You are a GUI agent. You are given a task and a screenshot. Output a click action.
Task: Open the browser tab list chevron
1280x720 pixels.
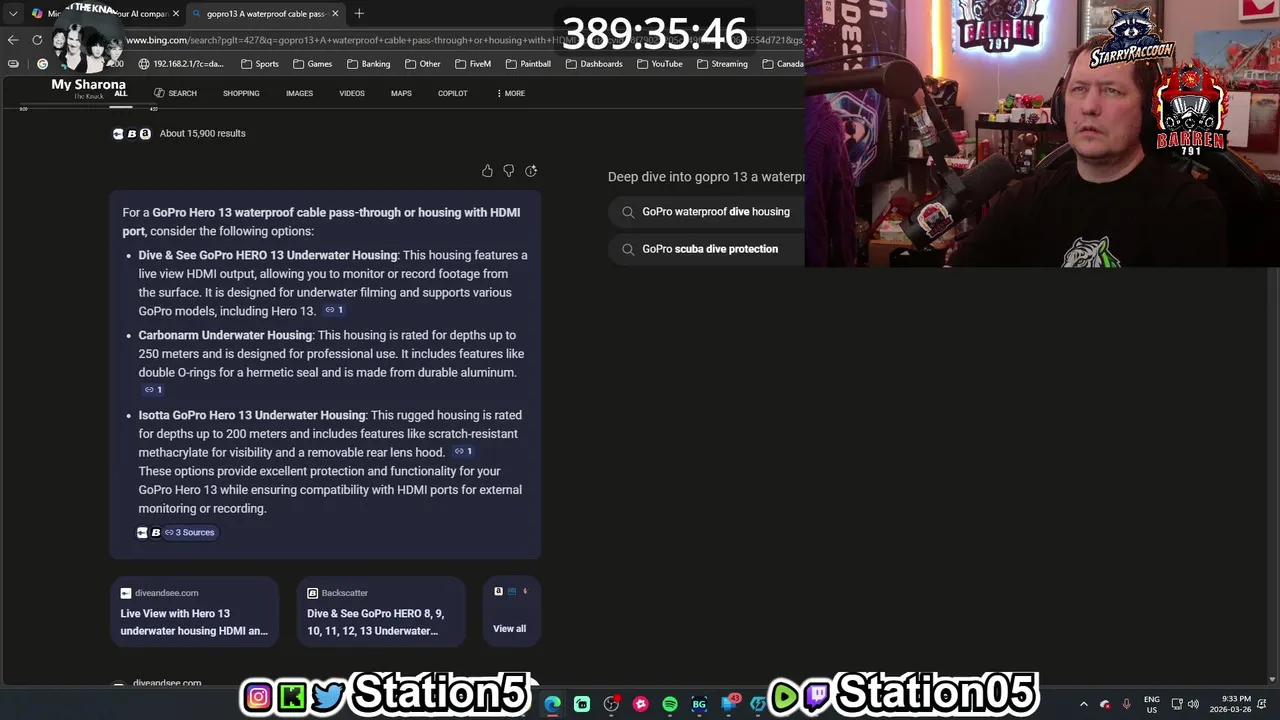[13, 14]
